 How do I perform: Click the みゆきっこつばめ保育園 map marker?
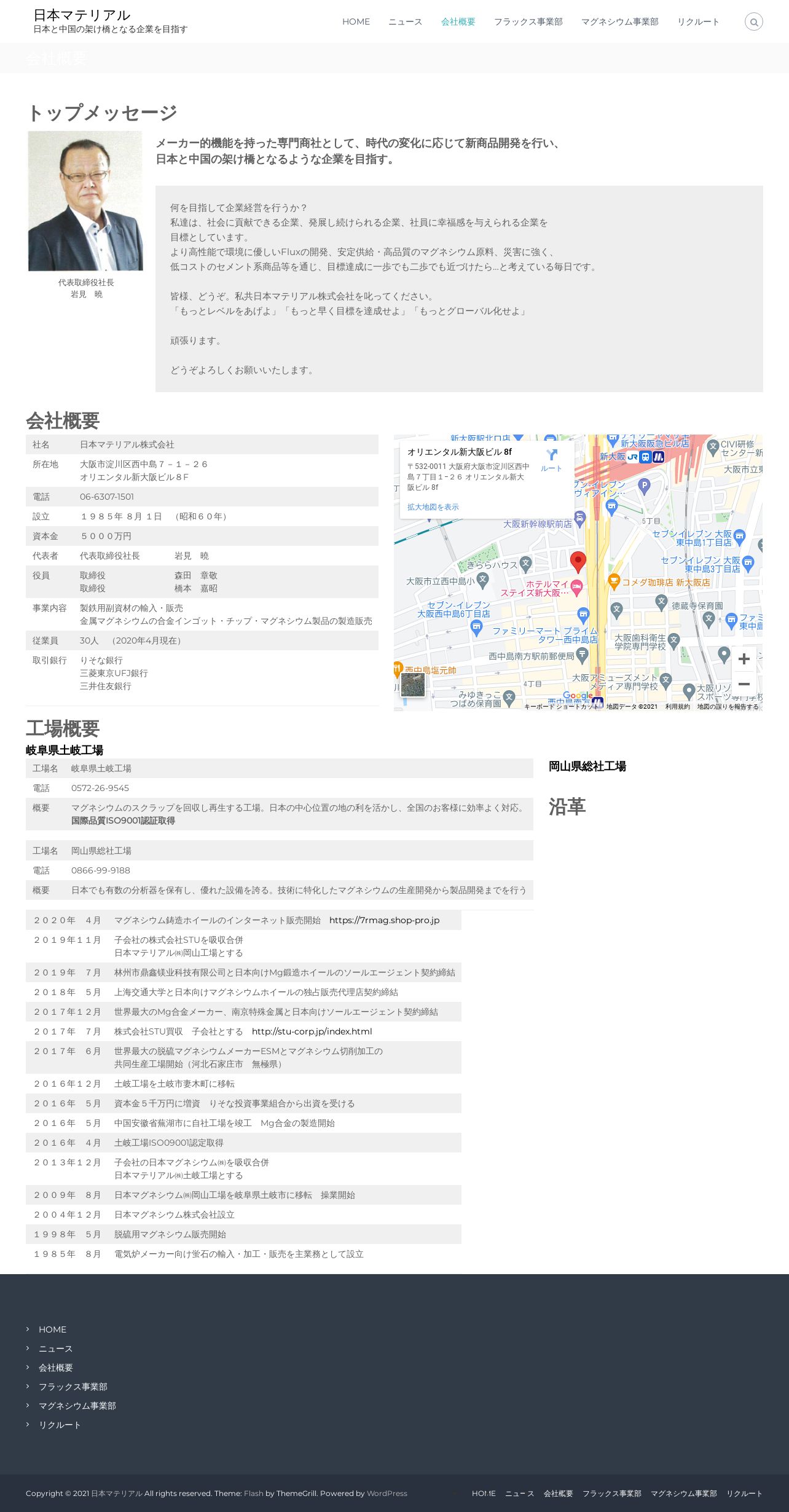tap(509, 698)
